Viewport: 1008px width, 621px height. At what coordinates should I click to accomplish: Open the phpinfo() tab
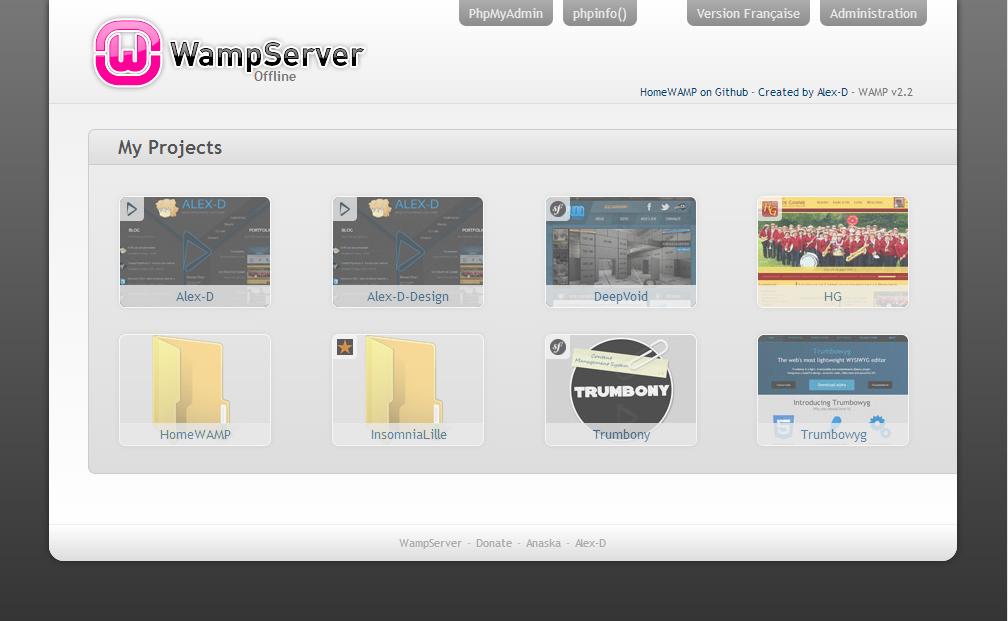[599, 14]
